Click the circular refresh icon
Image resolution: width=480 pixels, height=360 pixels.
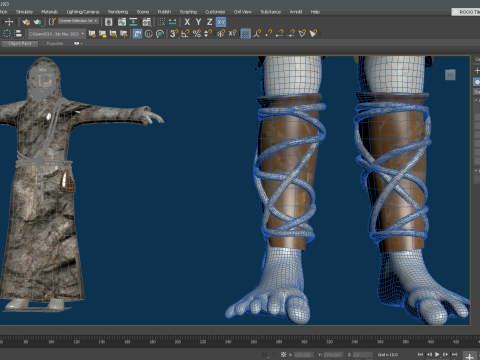(160, 33)
